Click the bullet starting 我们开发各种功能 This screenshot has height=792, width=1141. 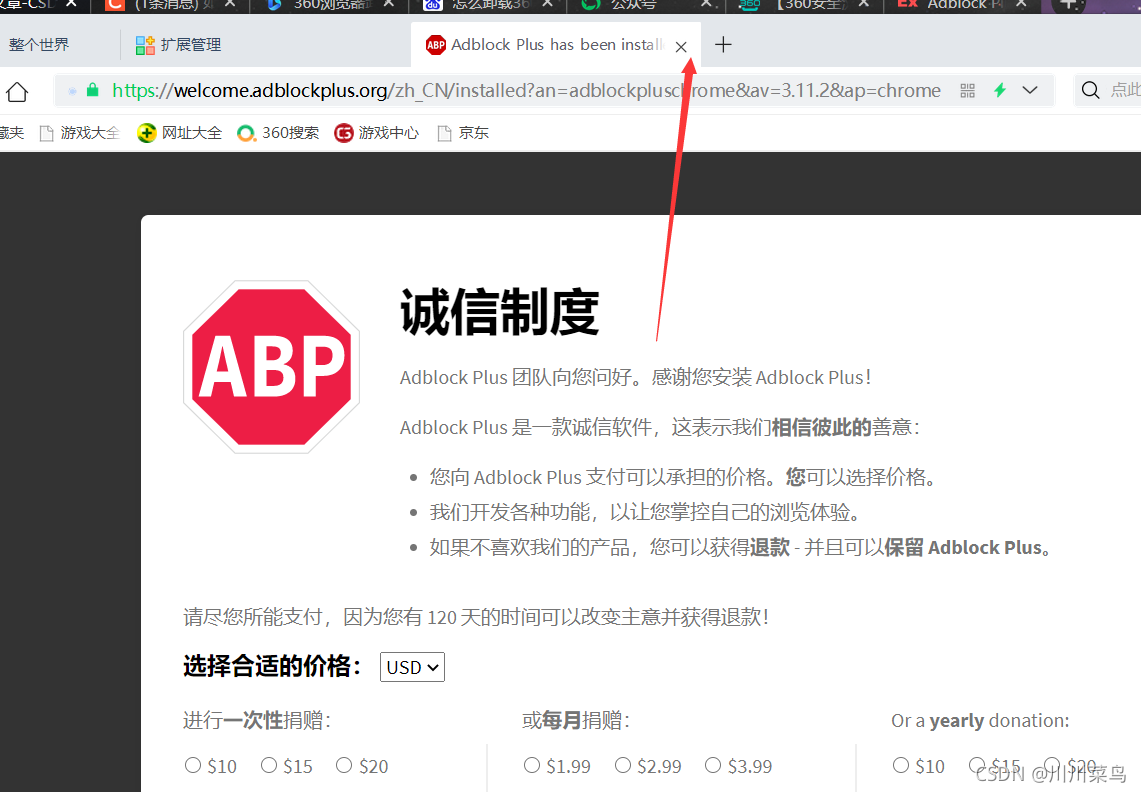(645, 512)
